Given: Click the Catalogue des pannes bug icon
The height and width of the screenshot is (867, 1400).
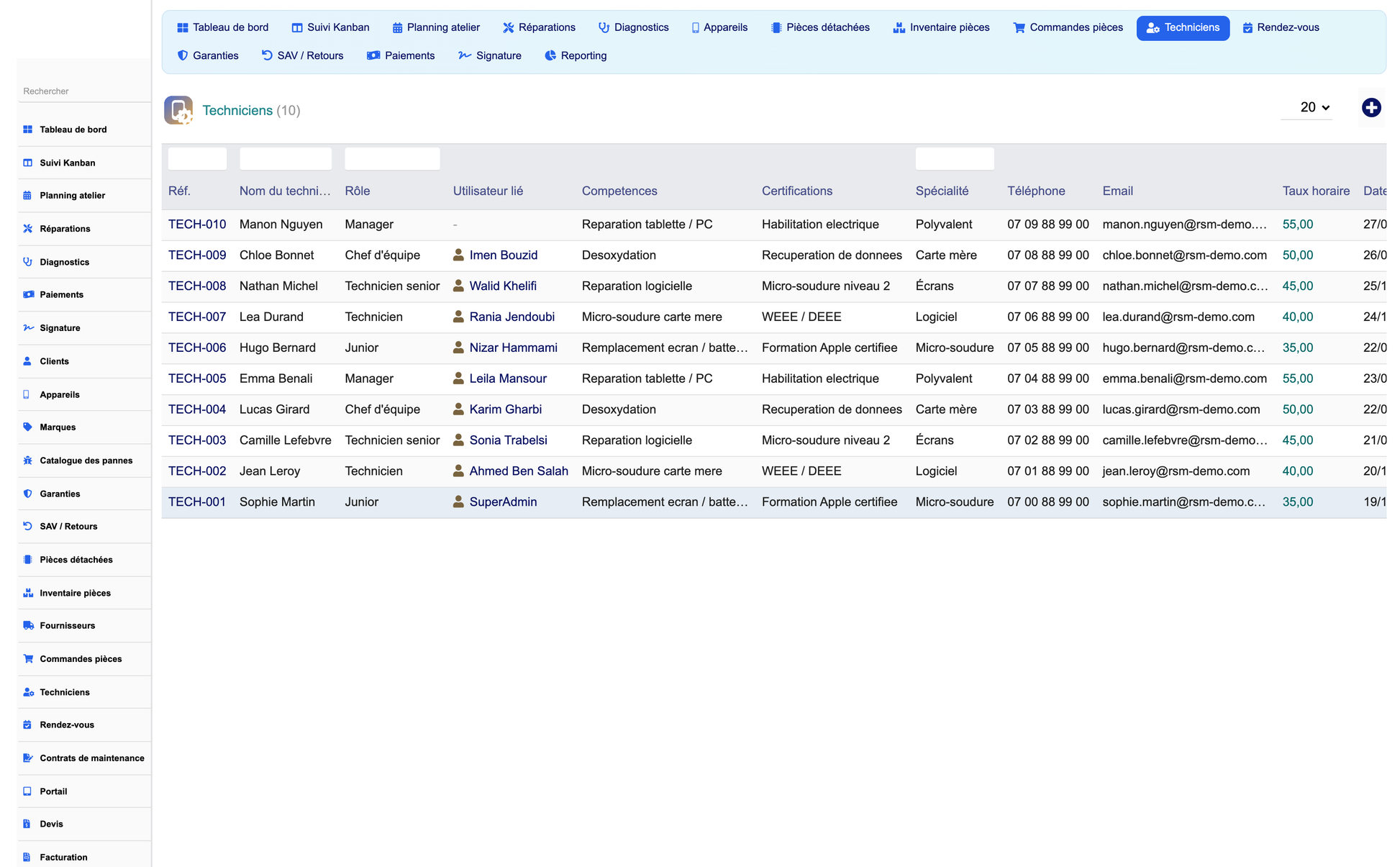Looking at the screenshot, I should (x=27, y=460).
